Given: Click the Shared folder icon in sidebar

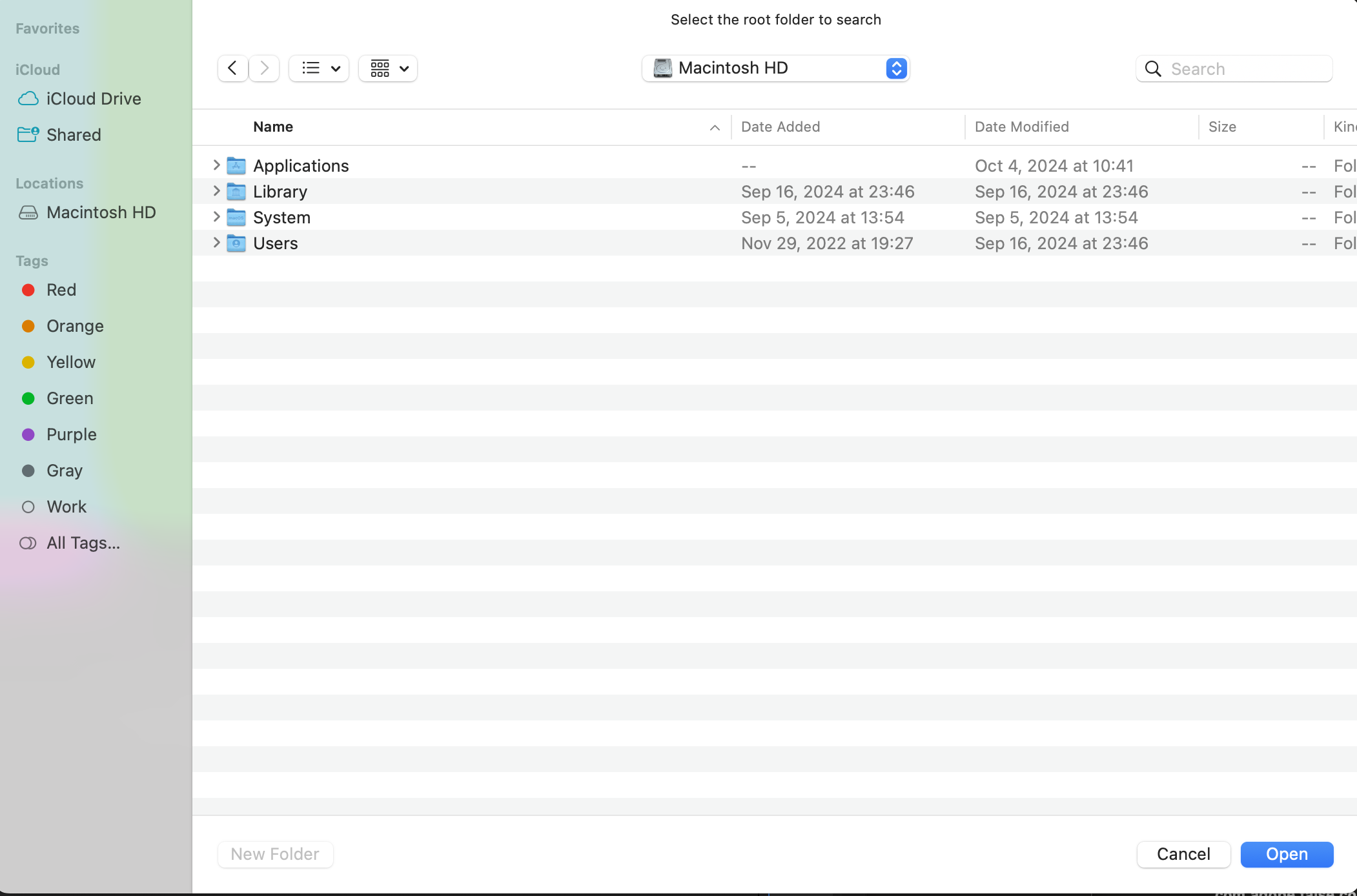Looking at the screenshot, I should point(28,134).
